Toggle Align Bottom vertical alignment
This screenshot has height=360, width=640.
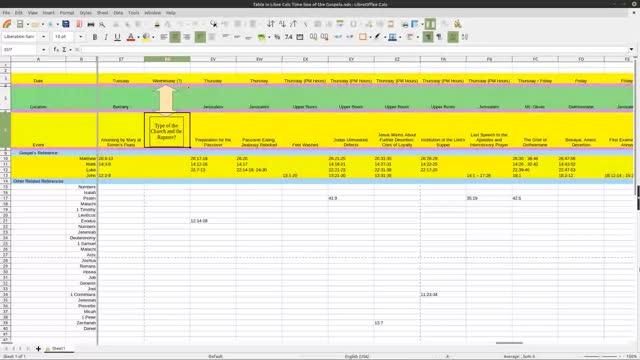(x=248, y=37)
